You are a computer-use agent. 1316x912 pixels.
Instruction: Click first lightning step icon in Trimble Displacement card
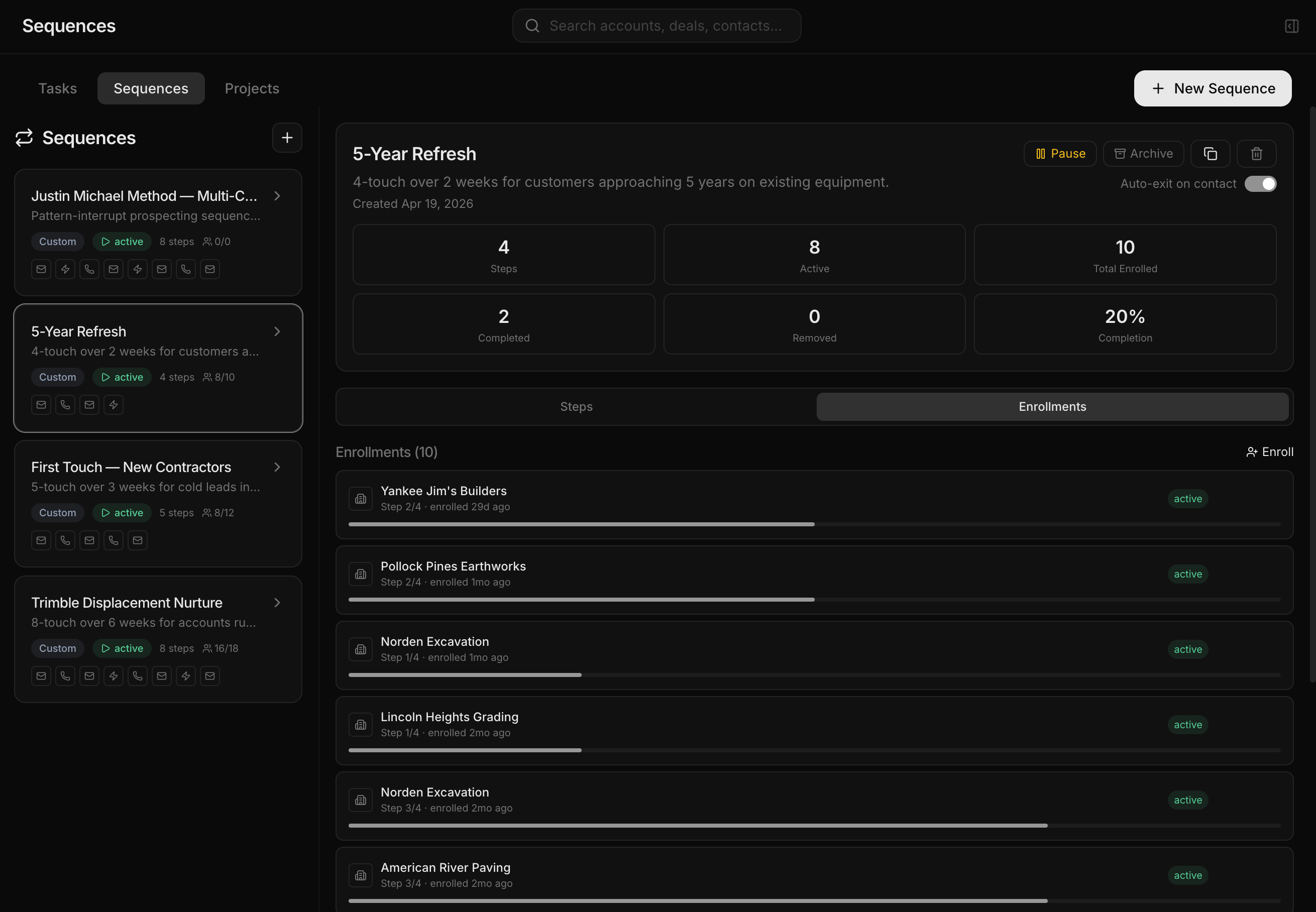[x=113, y=676]
